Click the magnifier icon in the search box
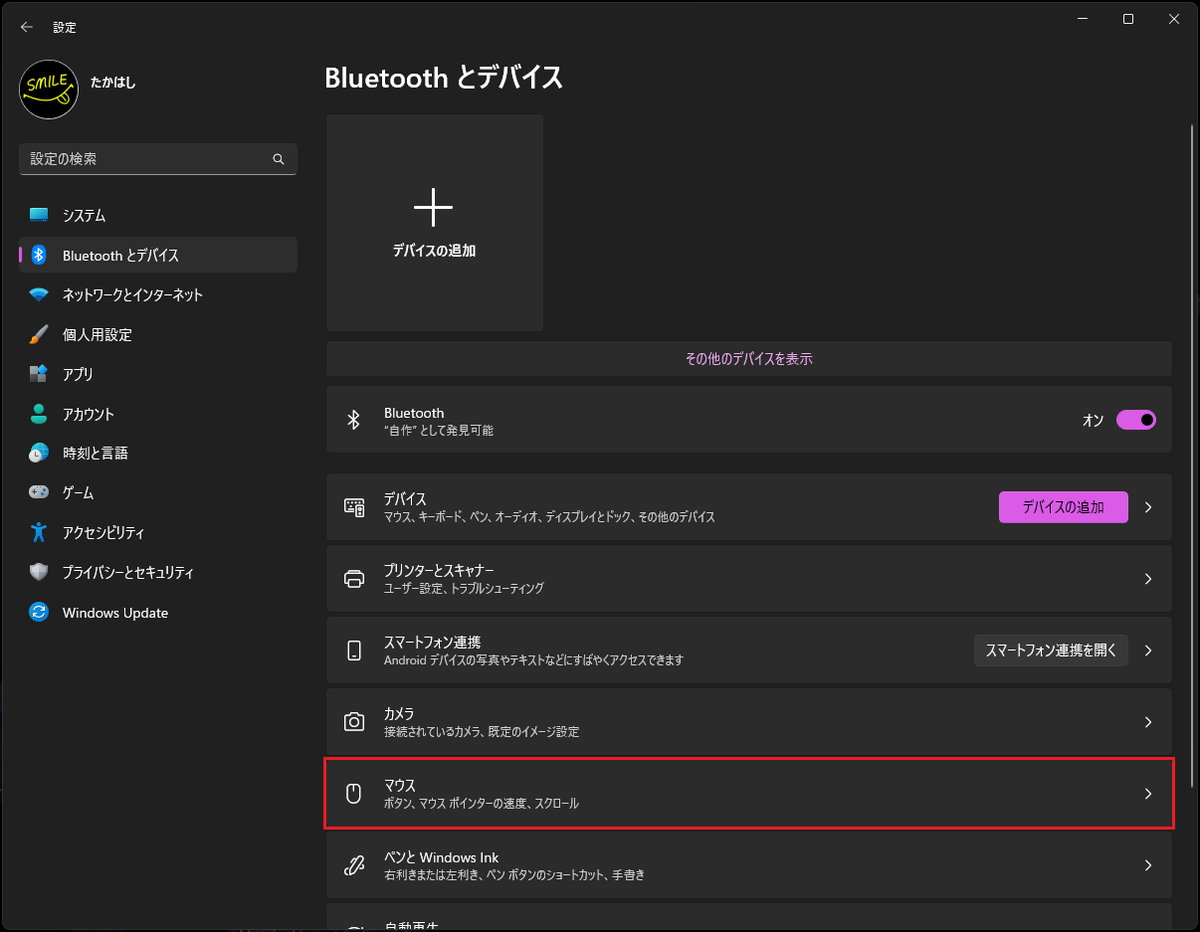 point(279,159)
